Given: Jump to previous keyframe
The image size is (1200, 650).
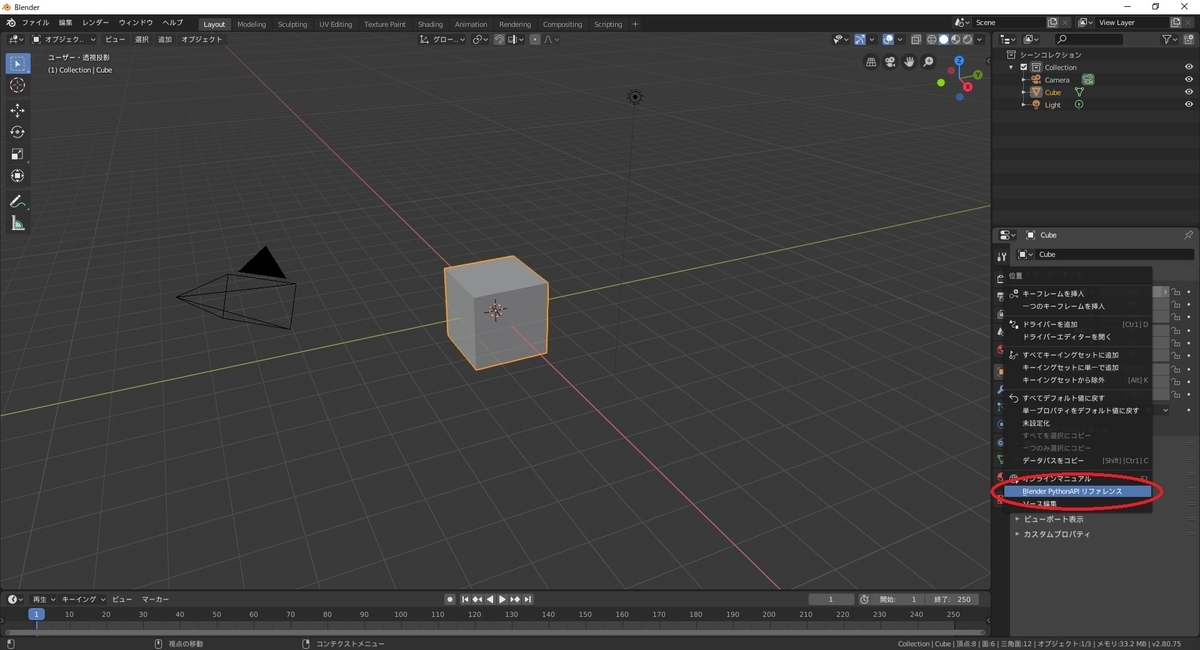Looking at the screenshot, I should tap(478, 599).
